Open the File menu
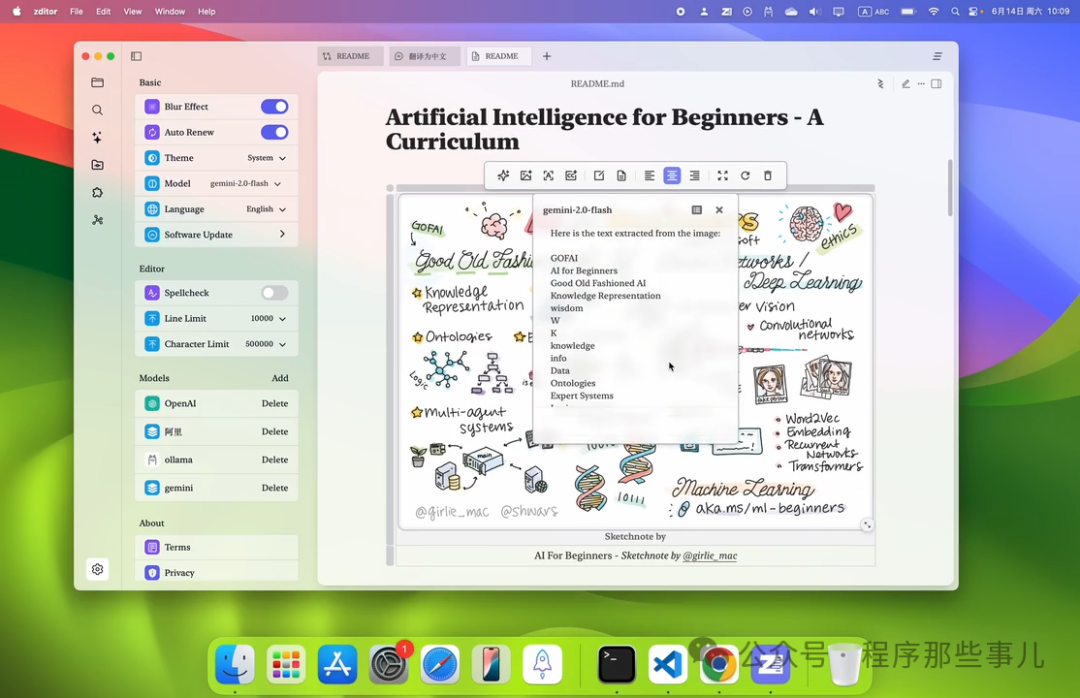This screenshot has width=1080, height=698. [76, 11]
